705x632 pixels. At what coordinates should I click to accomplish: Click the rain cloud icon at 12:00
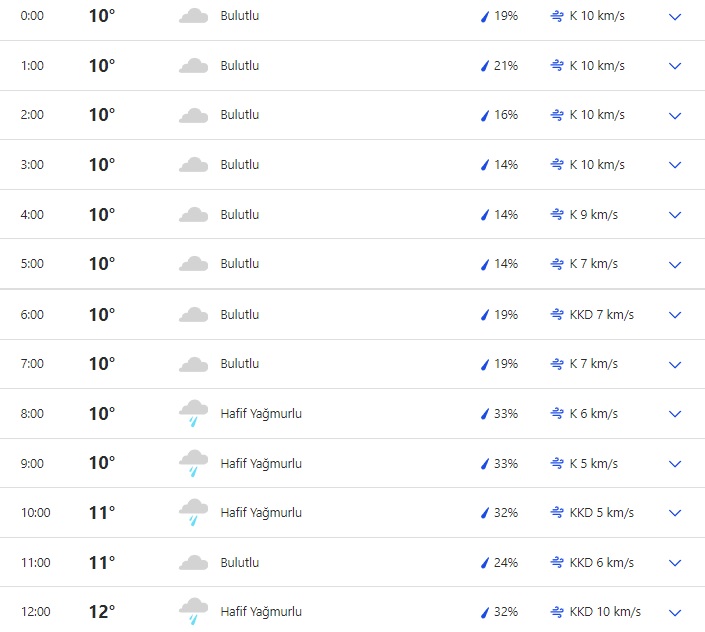(193, 612)
